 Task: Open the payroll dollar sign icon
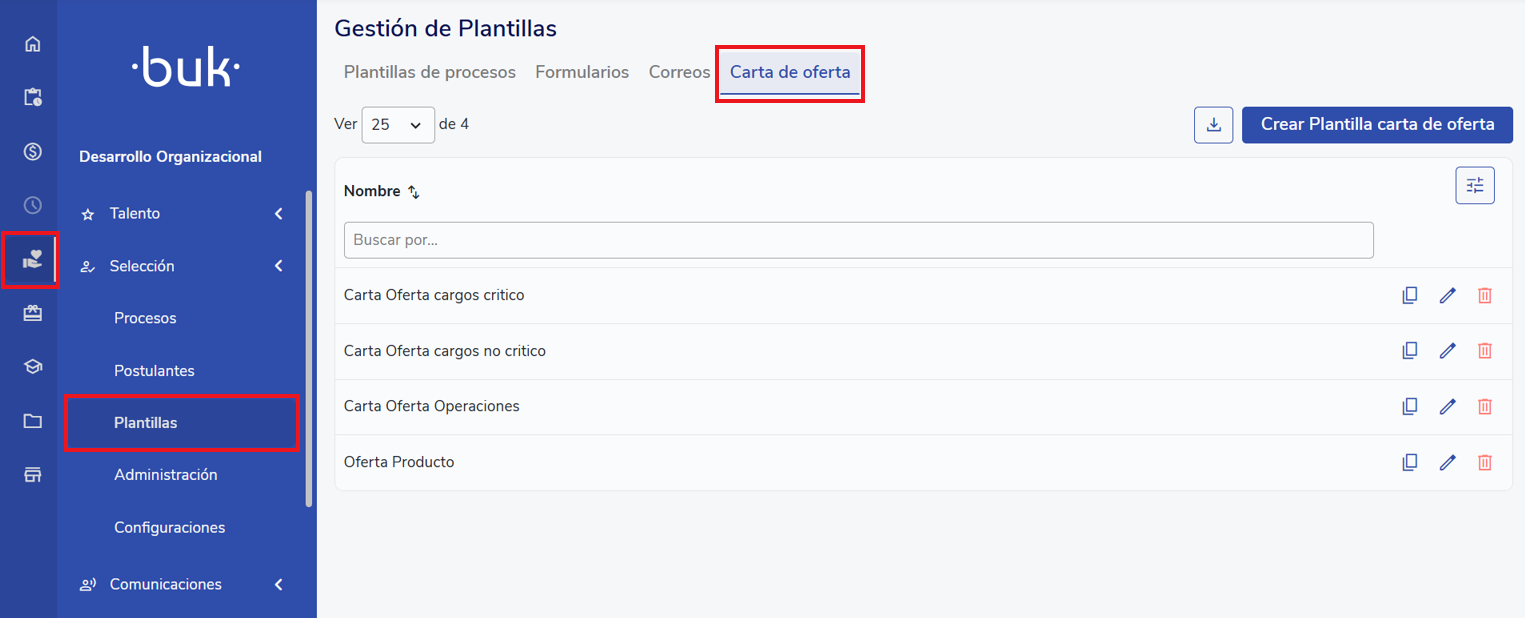pyautogui.click(x=33, y=152)
